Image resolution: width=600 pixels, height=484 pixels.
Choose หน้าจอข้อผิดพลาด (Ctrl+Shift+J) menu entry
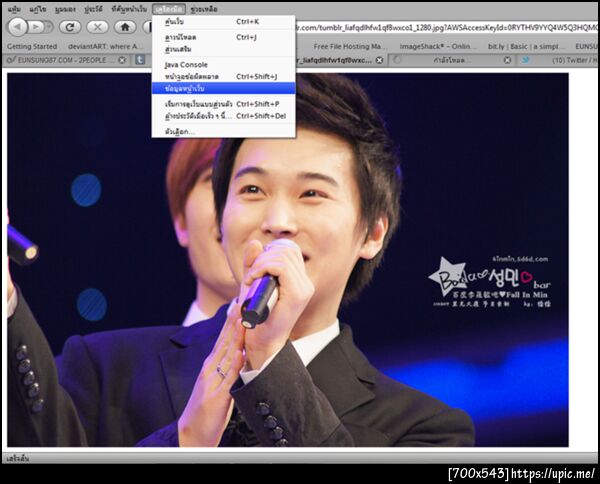pos(224,77)
